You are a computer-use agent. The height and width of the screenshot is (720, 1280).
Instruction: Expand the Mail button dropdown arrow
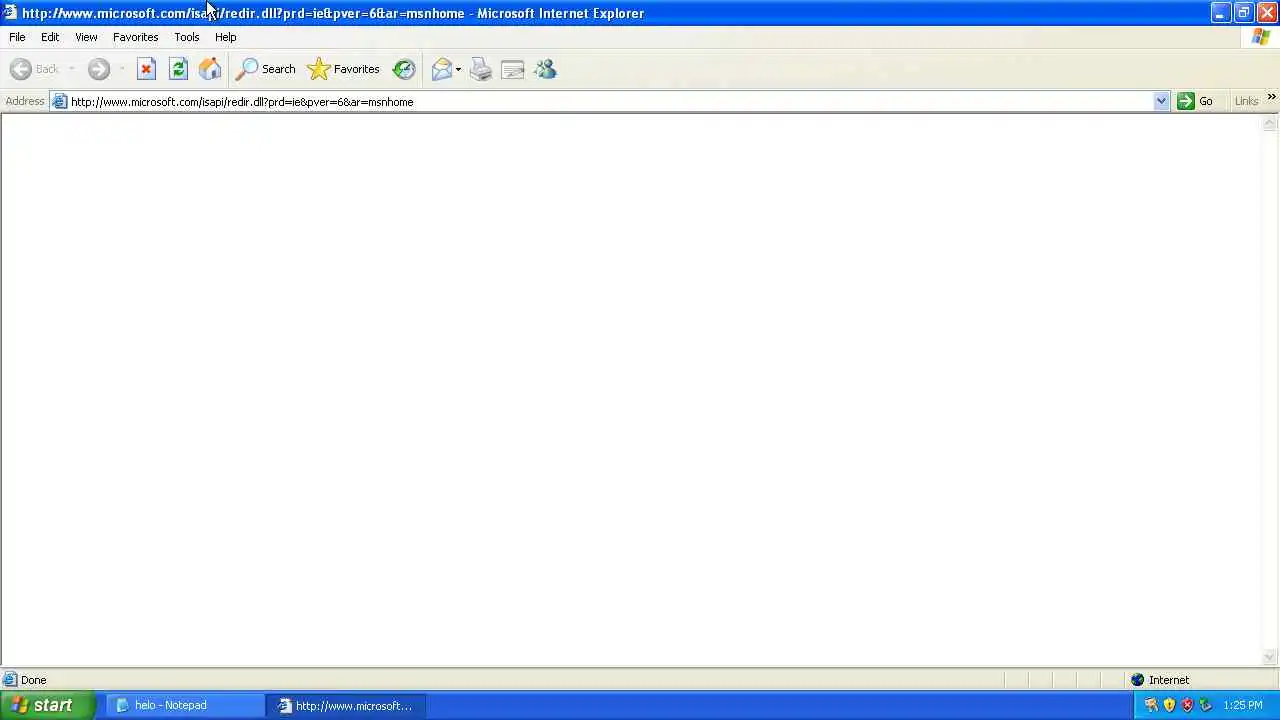tap(458, 69)
